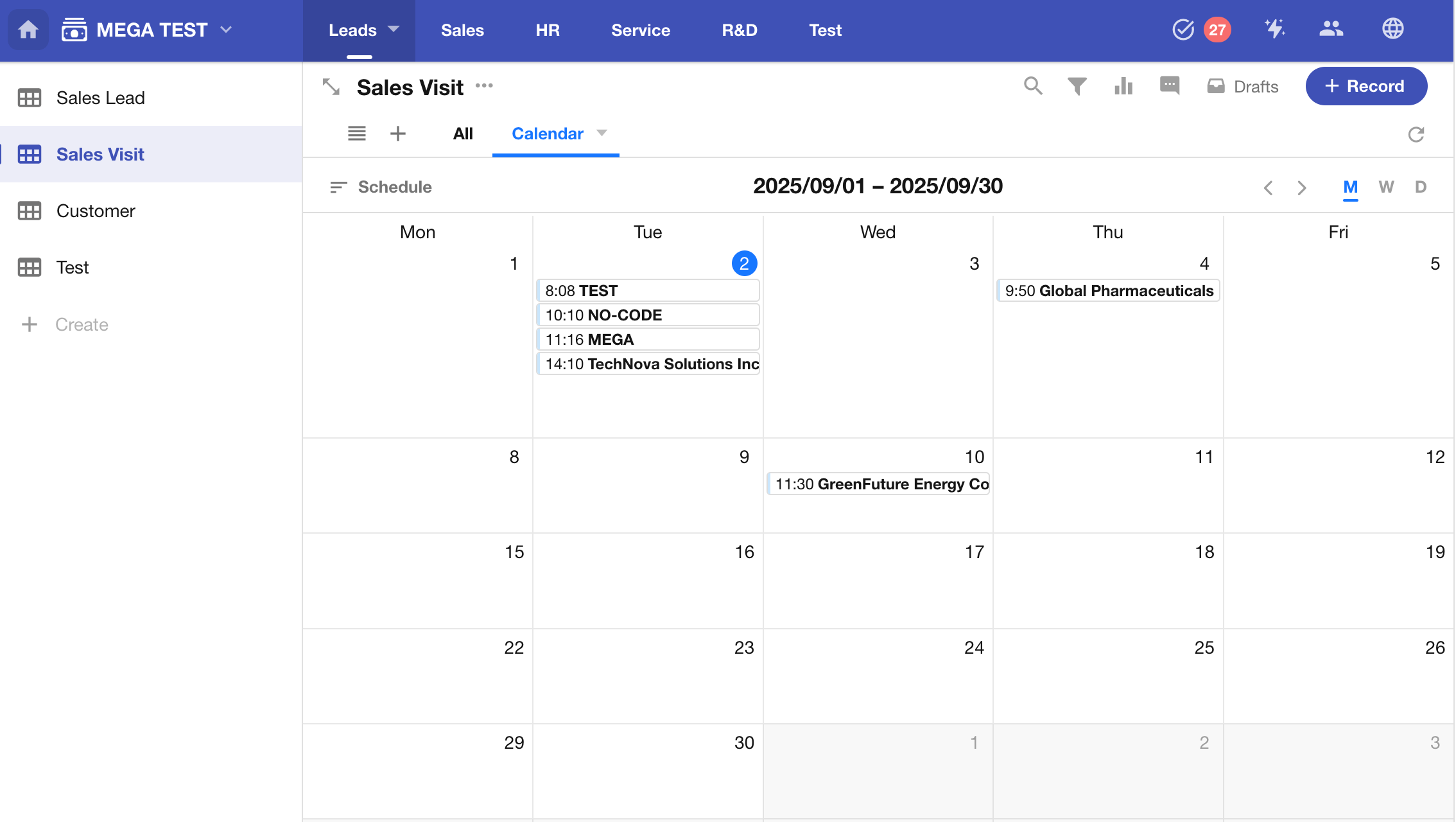The image size is (1456, 822).
Task: Select Month view (M) toggle
Action: [x=1350, y=187]
